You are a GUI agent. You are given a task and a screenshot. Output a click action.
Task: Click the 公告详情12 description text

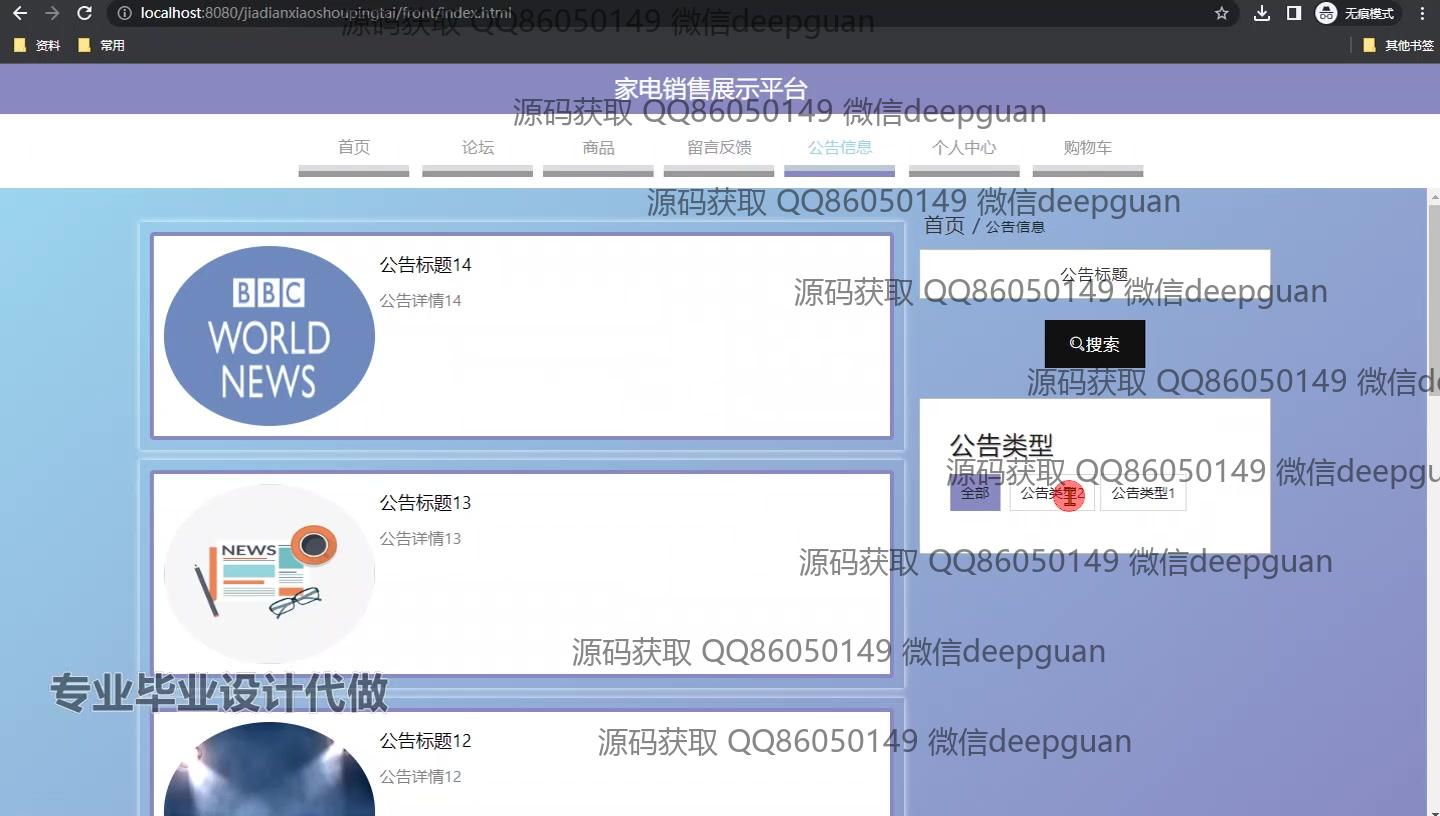point(420,777)
